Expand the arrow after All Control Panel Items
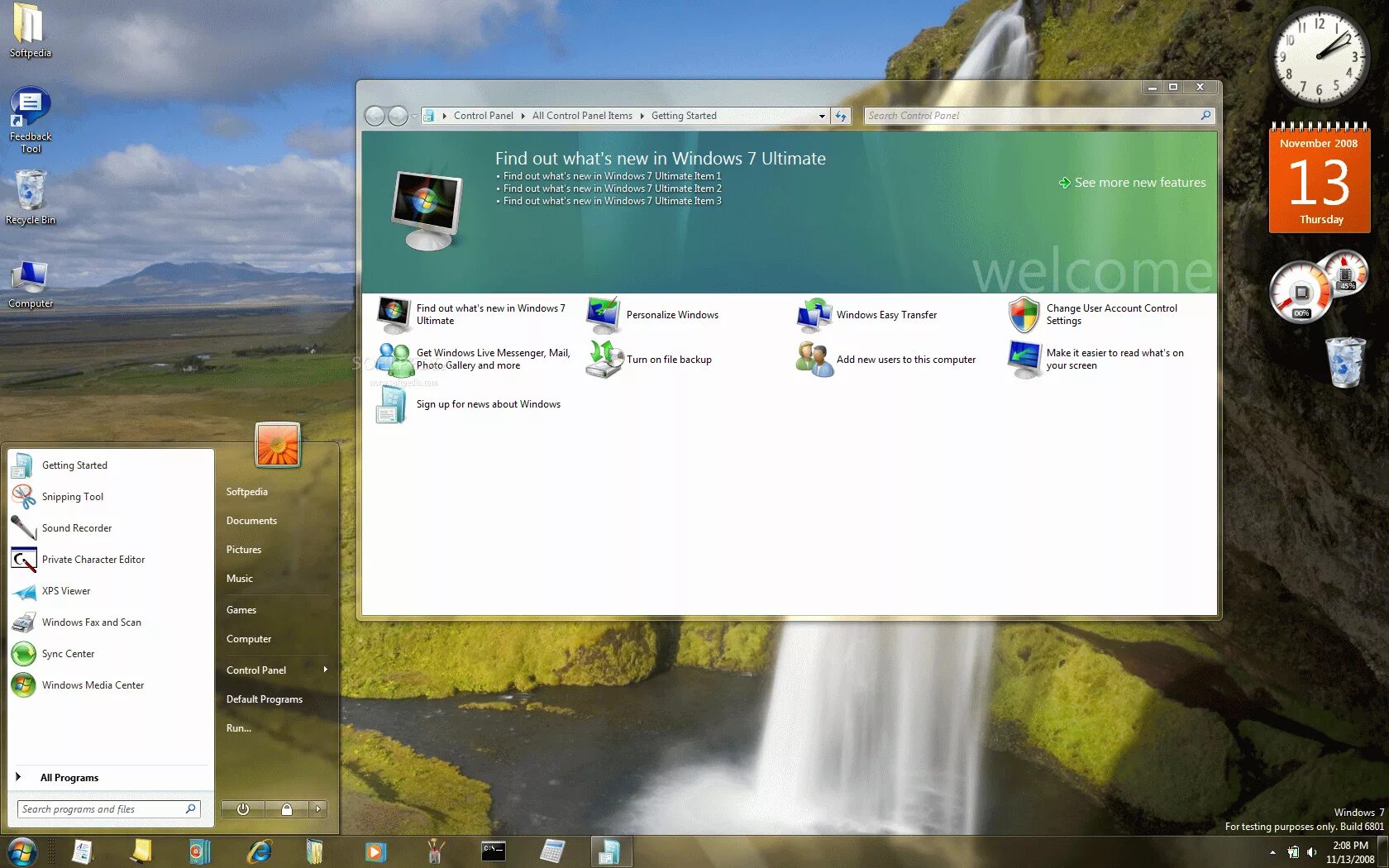 coord(642,116)
